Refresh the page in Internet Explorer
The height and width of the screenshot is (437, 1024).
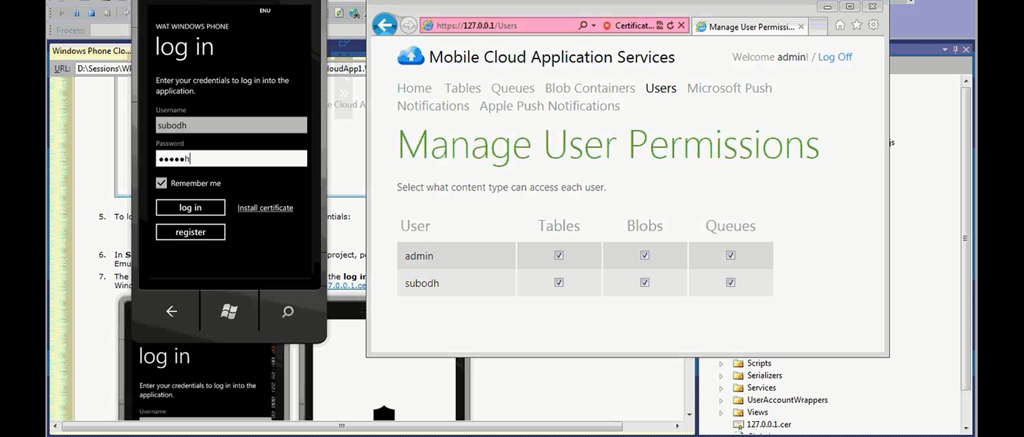pos(670,25)
